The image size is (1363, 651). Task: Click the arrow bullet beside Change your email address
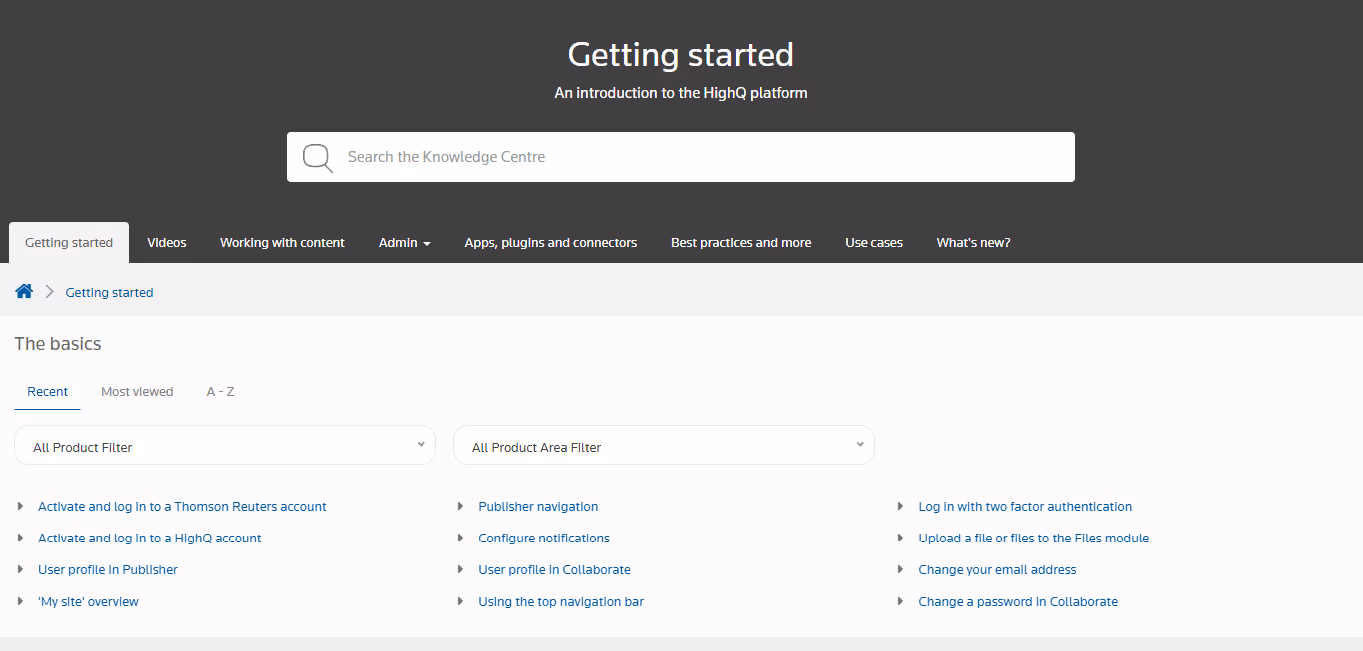pyautogui.click(x=900, y=569)
